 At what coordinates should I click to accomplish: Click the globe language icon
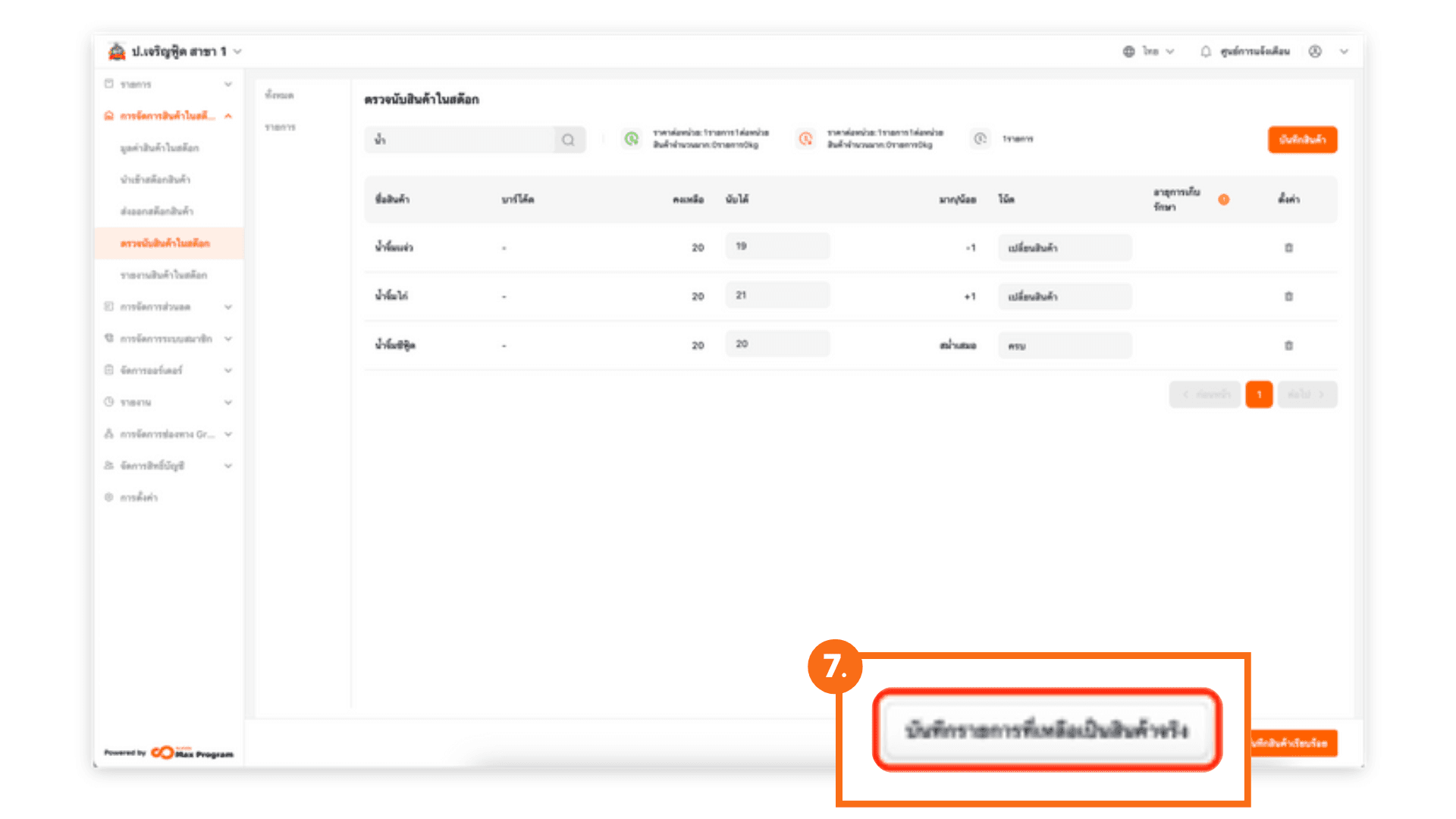coord(1128,52)
